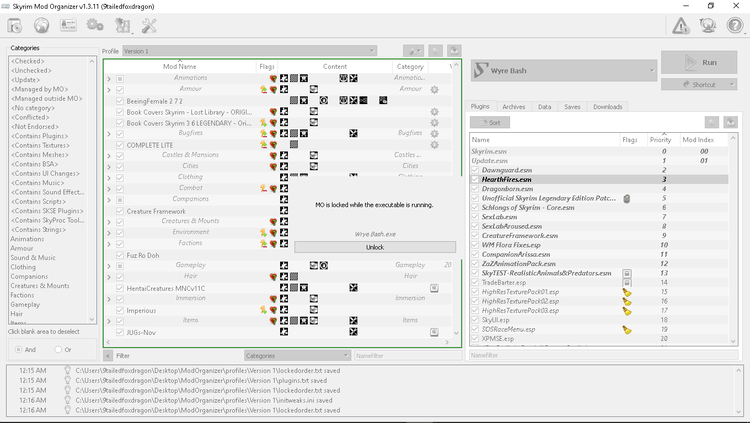Open the Nexus globe icon
This screenshot has height=423, width=750.
point(42,25)
